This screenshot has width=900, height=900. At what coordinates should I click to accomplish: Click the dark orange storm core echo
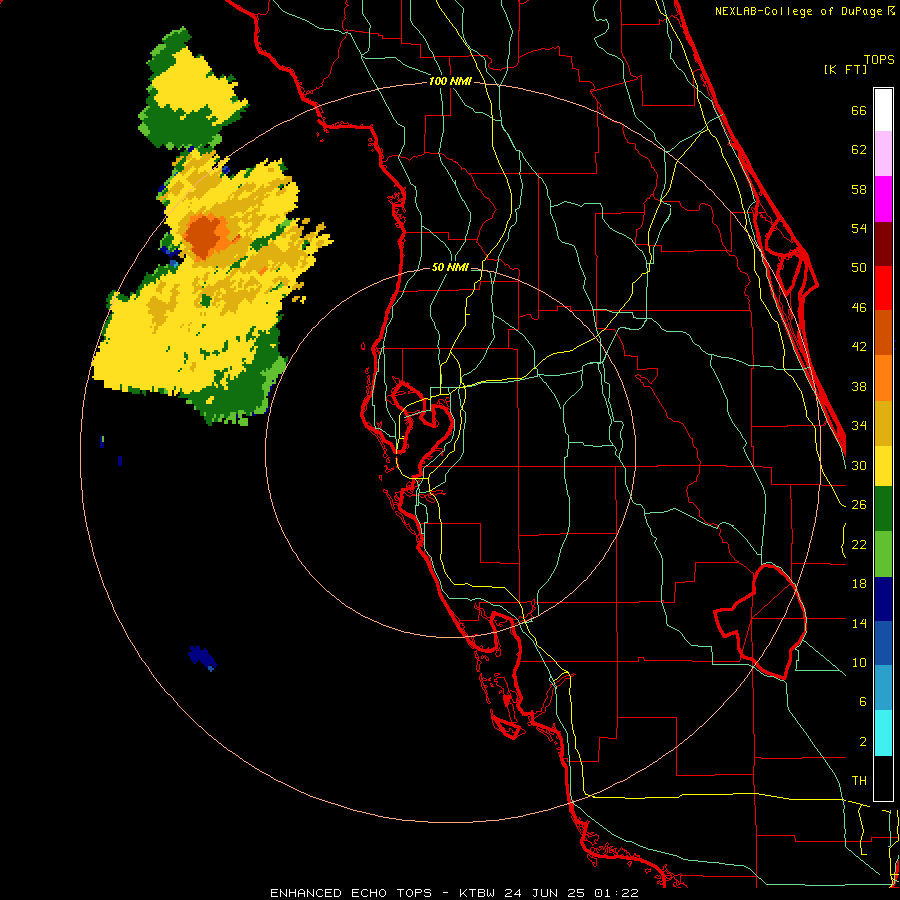(x=203, y=236)
